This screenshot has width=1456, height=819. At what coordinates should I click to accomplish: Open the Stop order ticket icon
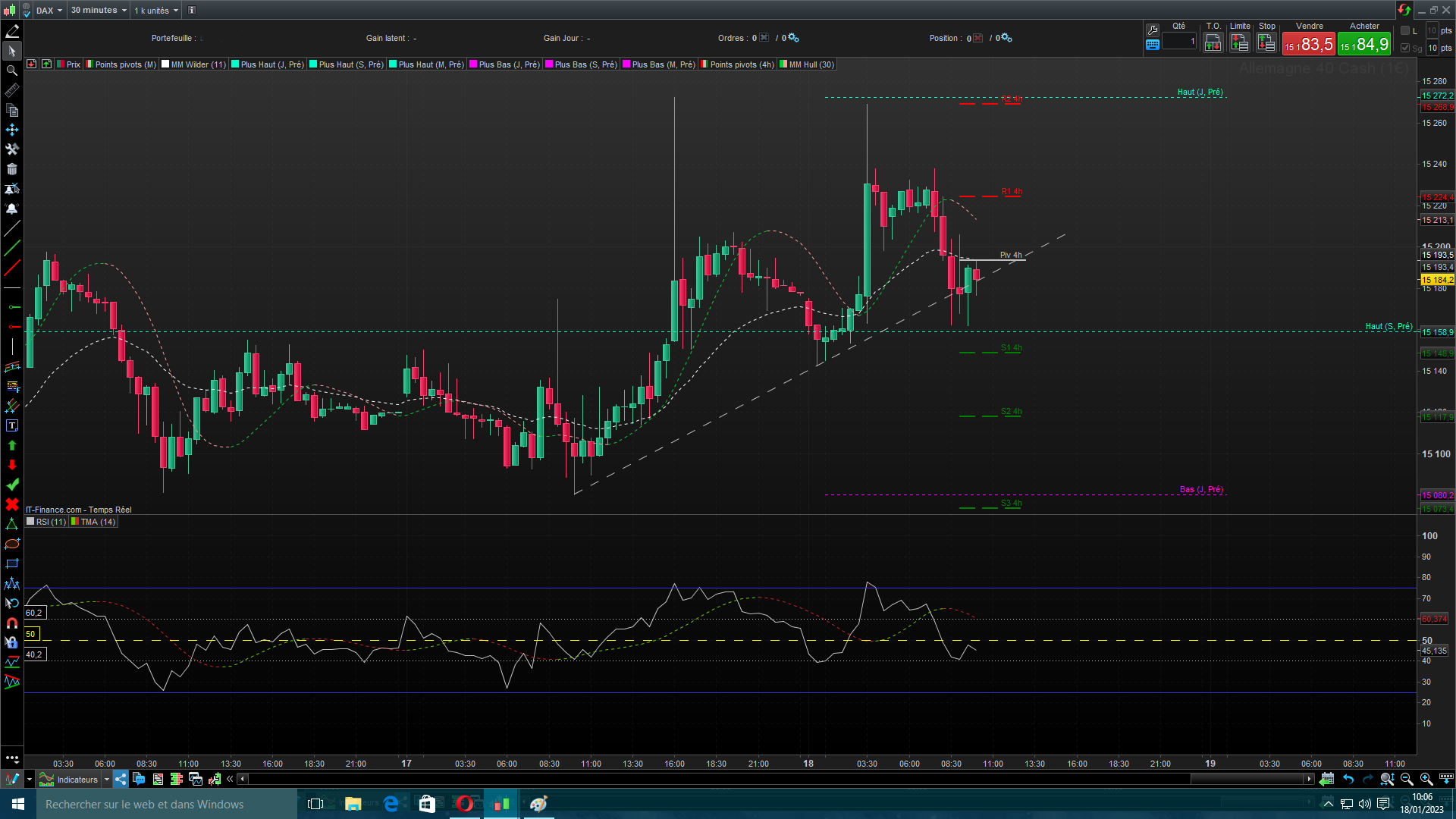pyautogui.click(x=1266, y=43)
